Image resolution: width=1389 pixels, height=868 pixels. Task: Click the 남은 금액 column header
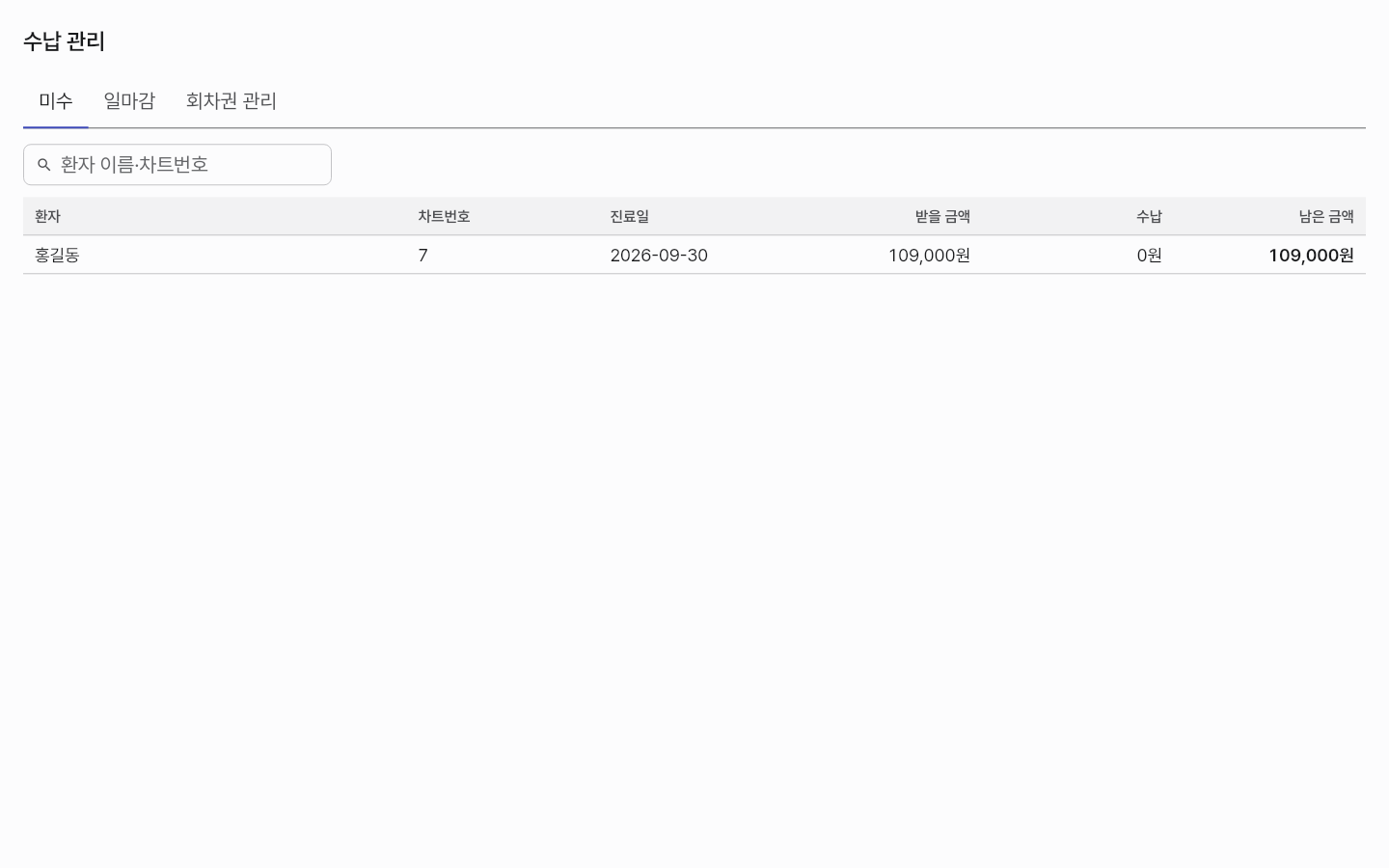click(x=1326, y=217)
